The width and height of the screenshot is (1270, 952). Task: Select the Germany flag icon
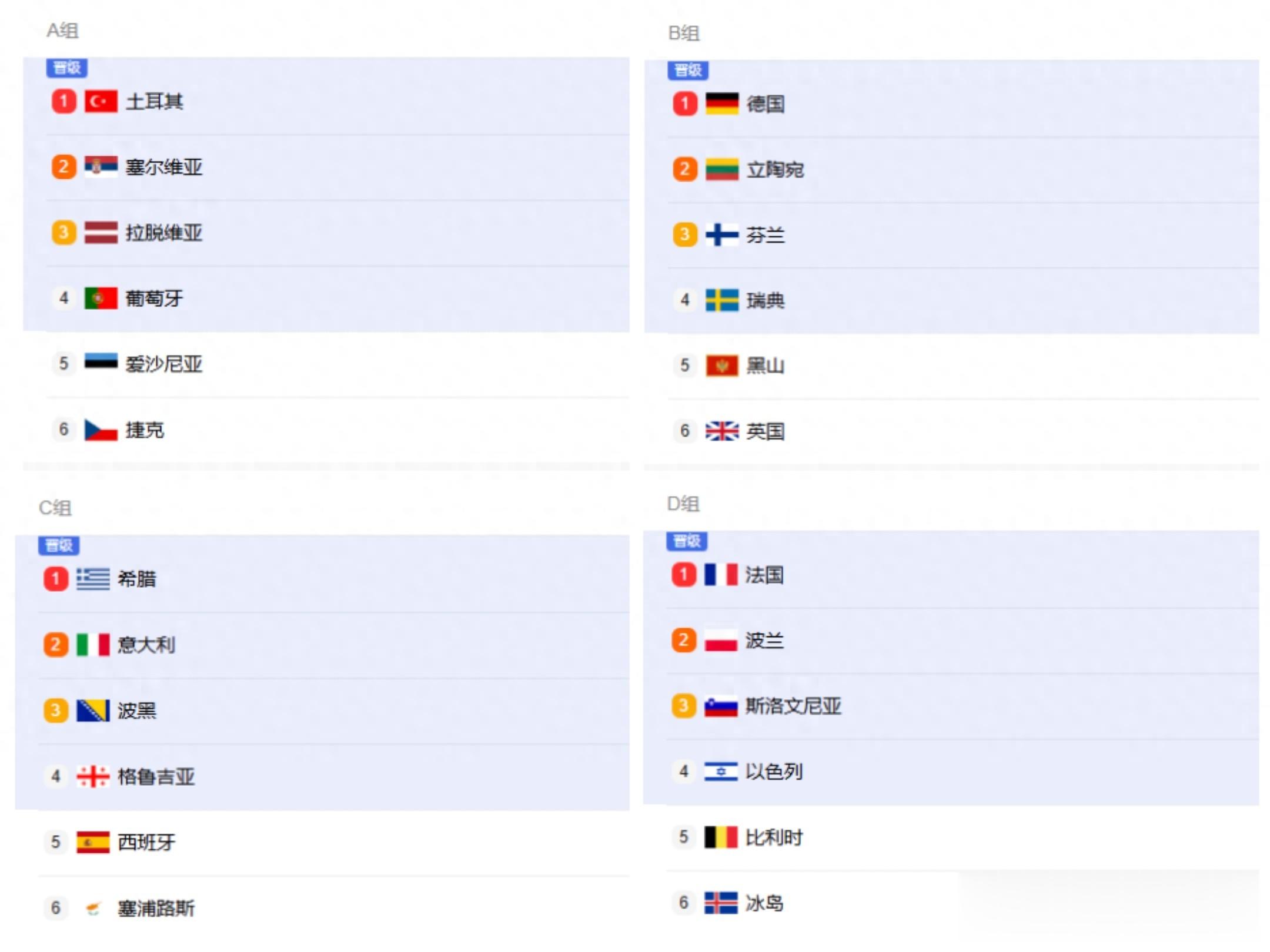[721, 104]
